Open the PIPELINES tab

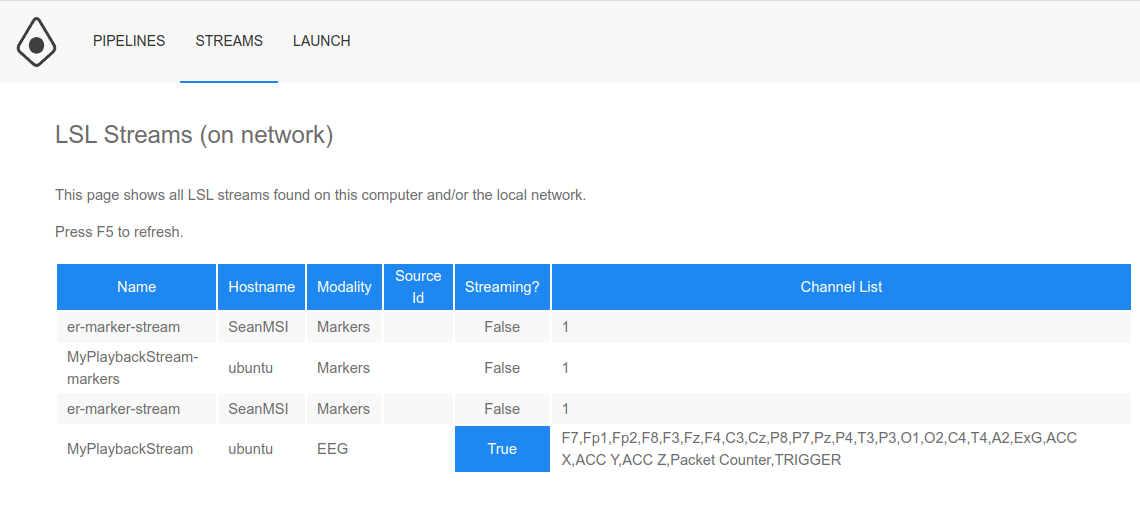click(129, 41)
